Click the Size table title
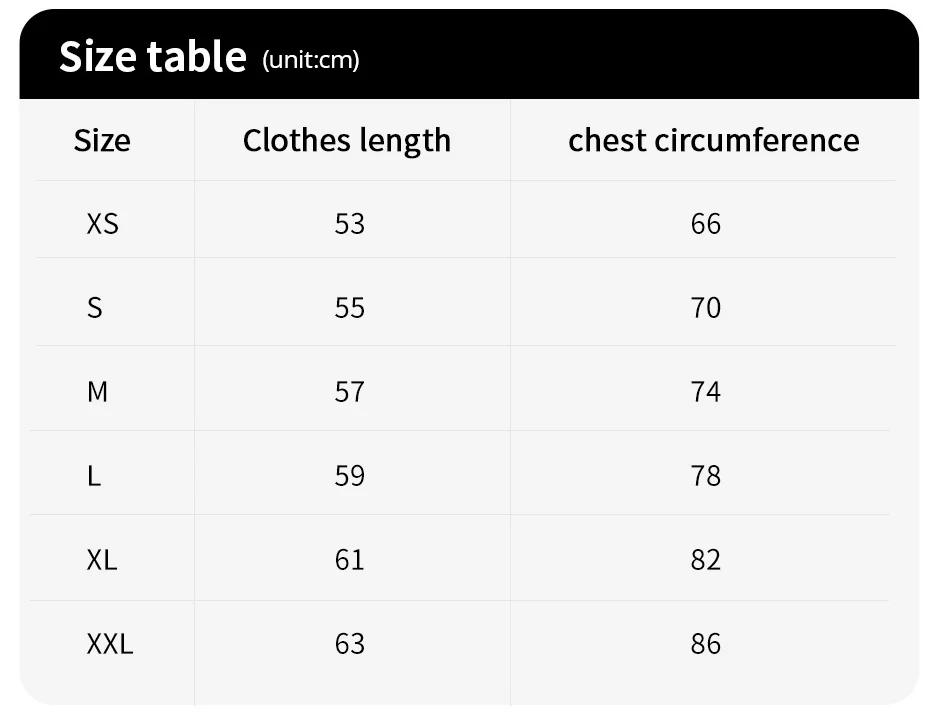 (x=153, y=56)
